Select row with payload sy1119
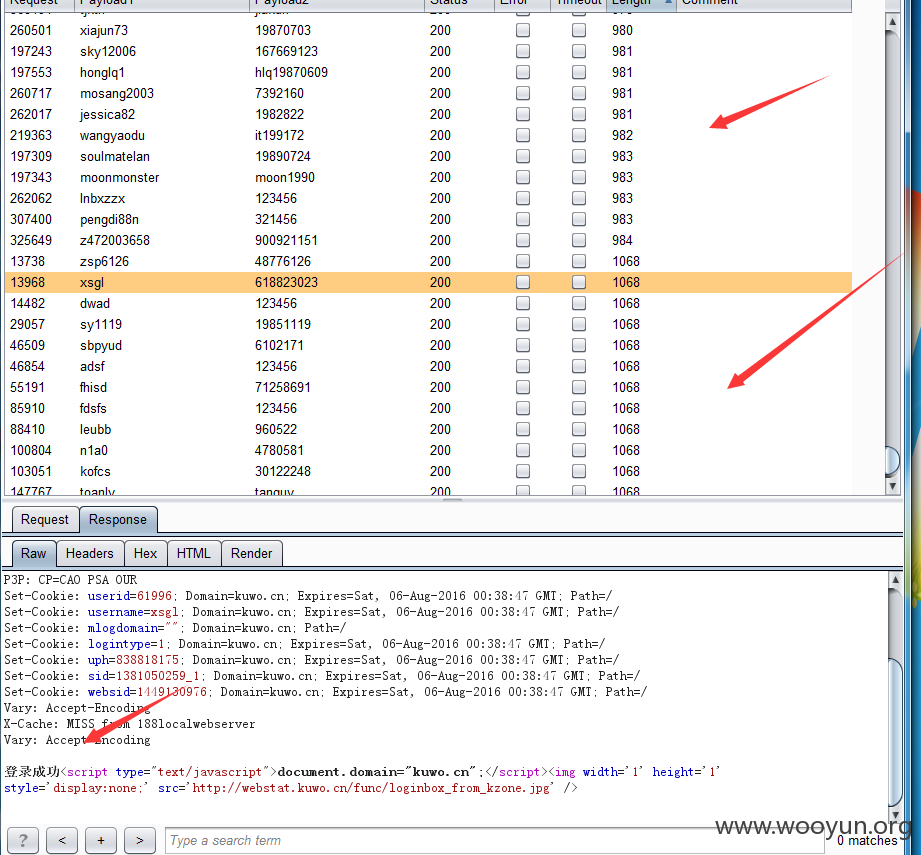 pyautogui.click(x=428, y=325)
